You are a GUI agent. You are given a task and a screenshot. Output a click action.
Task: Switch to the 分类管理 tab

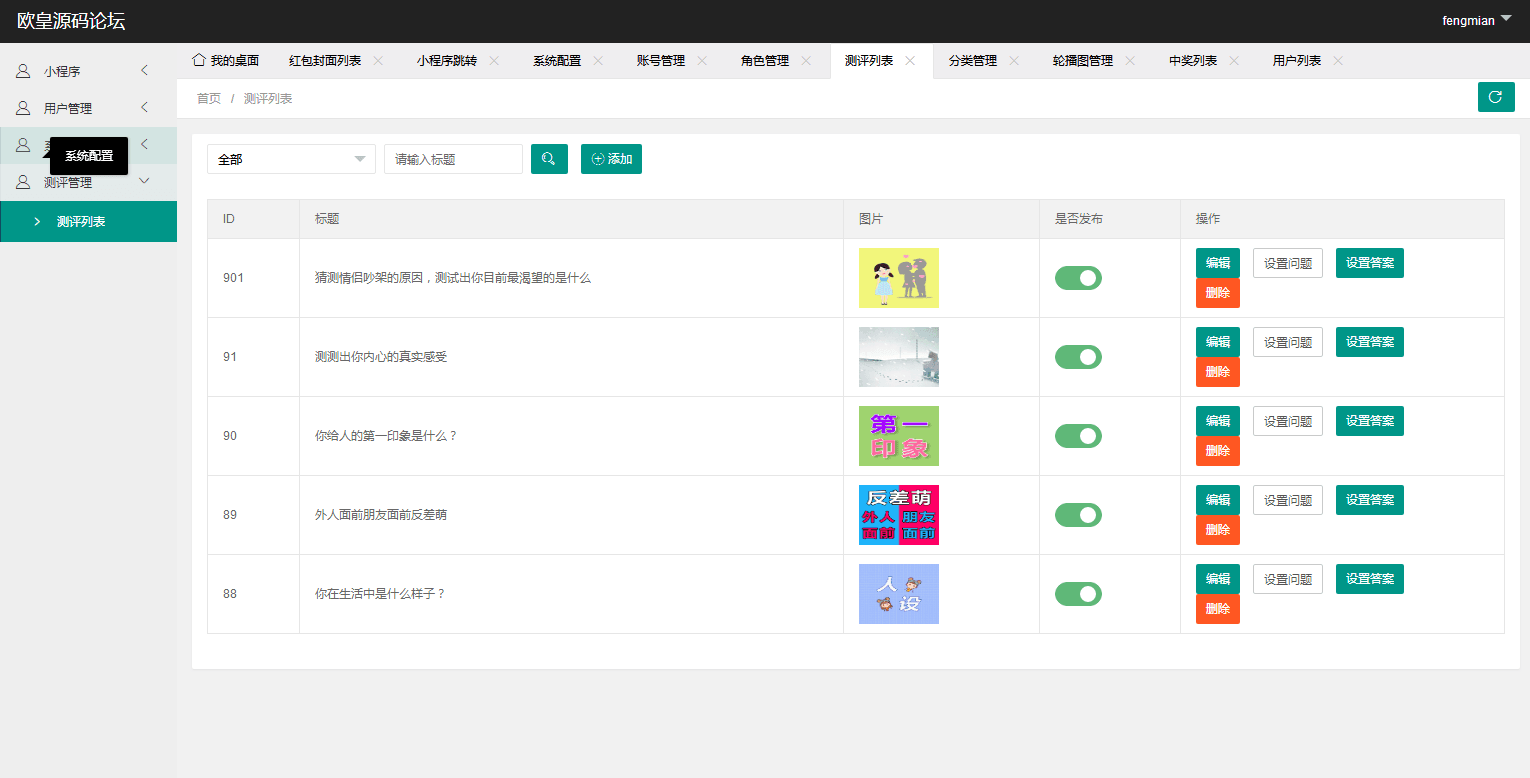(972, 61)
